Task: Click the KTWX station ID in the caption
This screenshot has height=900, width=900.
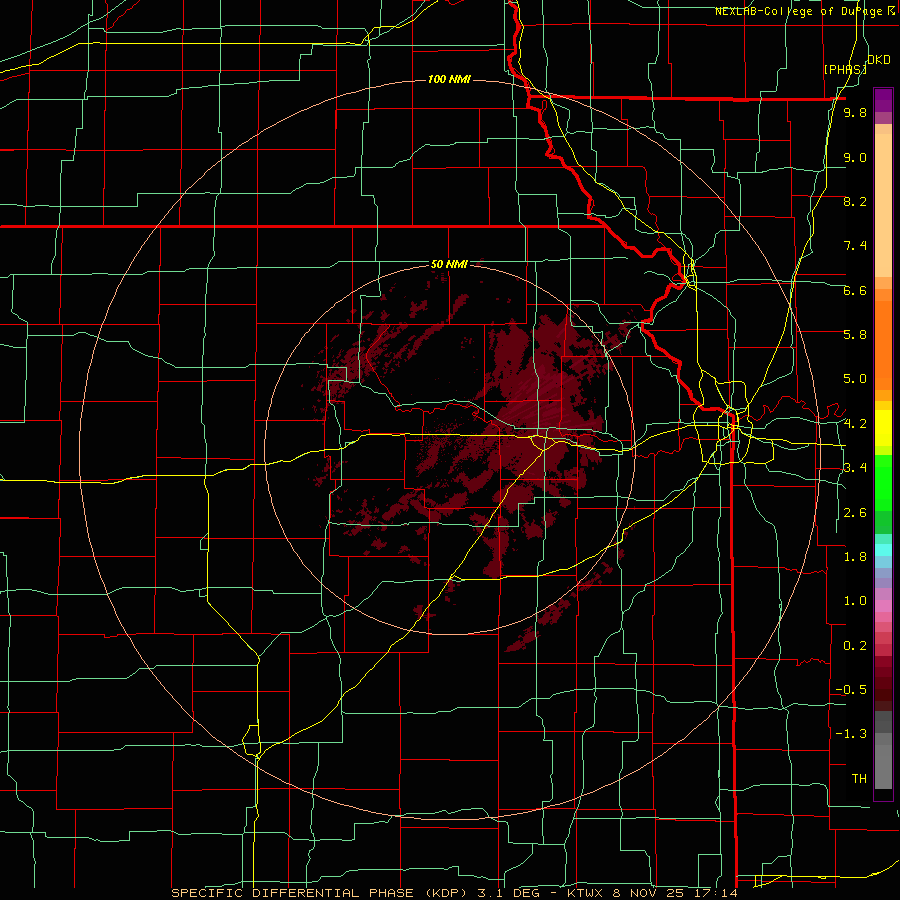Action: tap(584, 893)
